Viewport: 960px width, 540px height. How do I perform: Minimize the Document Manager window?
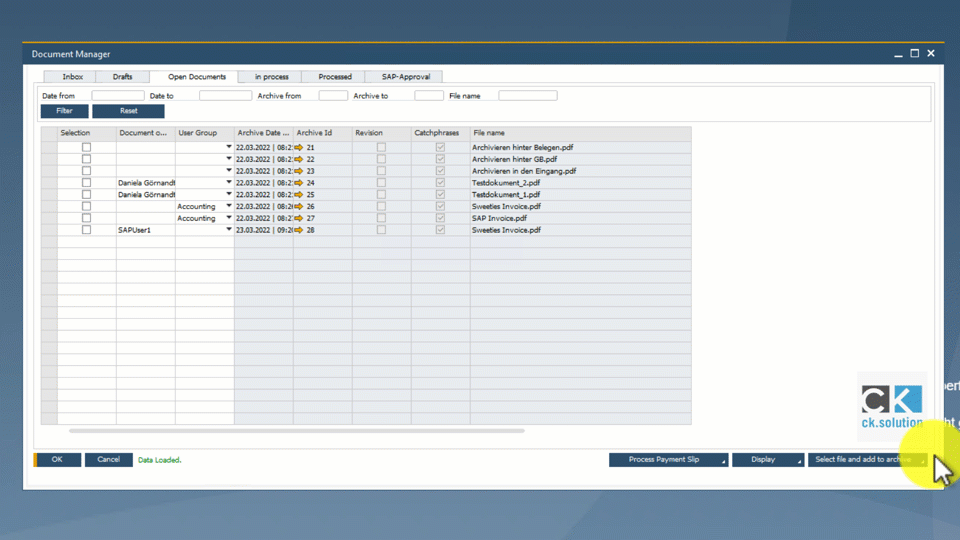click(898, 54)
